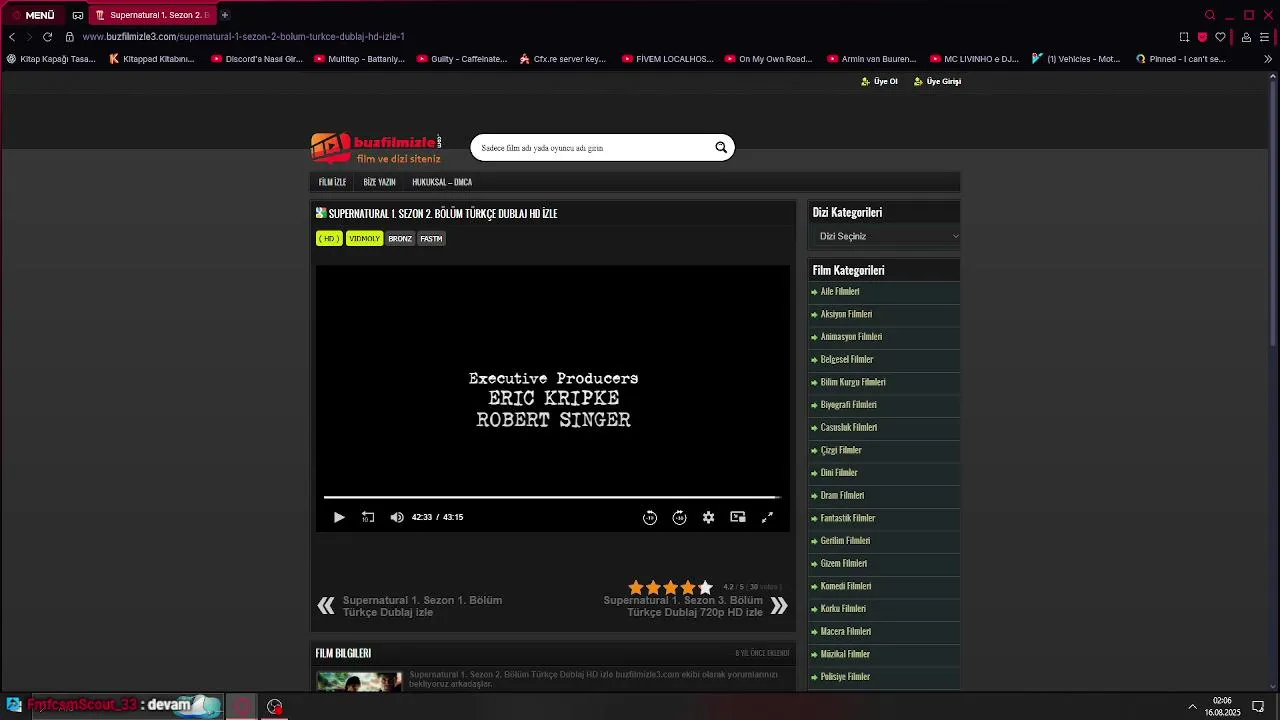Reload the current page

[x=47, y=37]
